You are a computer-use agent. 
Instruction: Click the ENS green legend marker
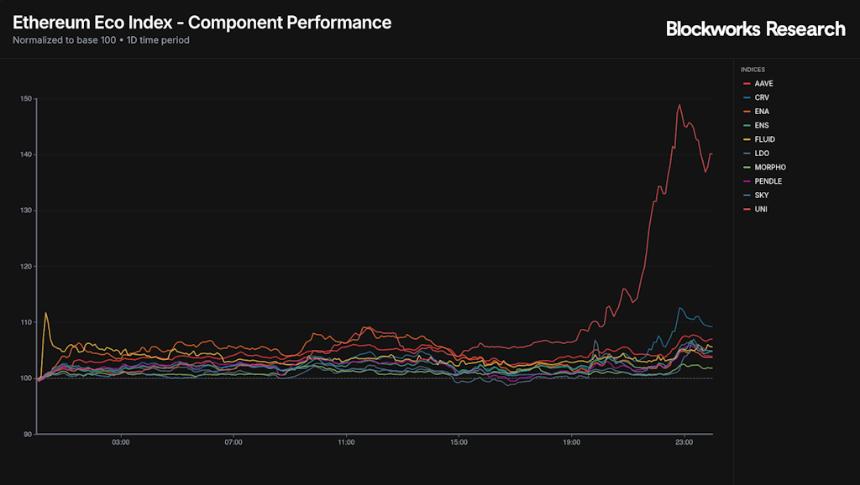pyautogui.click(x=746, y=125)
